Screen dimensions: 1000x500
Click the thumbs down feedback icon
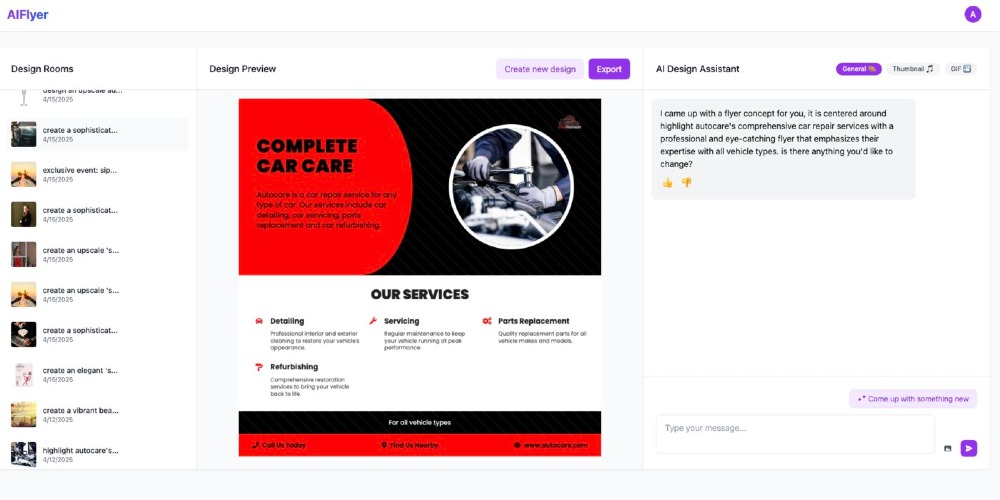(x=686, y=183)
